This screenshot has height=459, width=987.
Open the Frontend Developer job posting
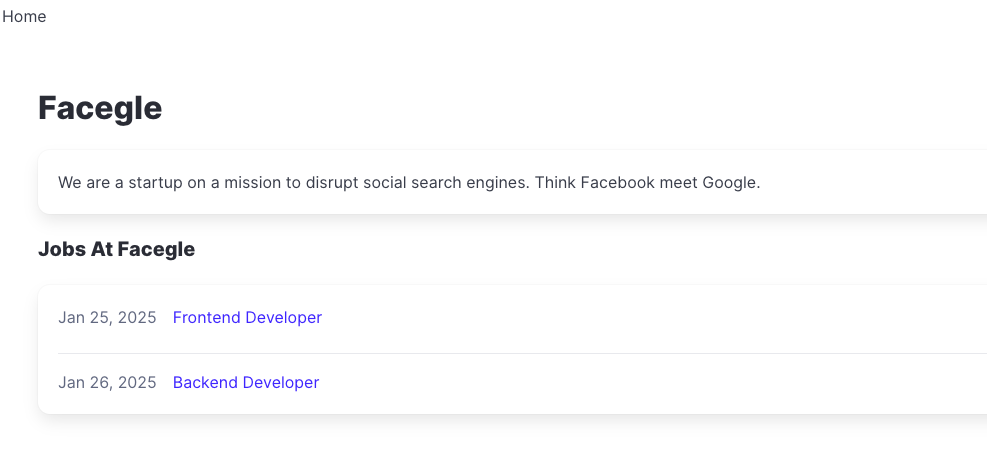[x=247, y=318]
